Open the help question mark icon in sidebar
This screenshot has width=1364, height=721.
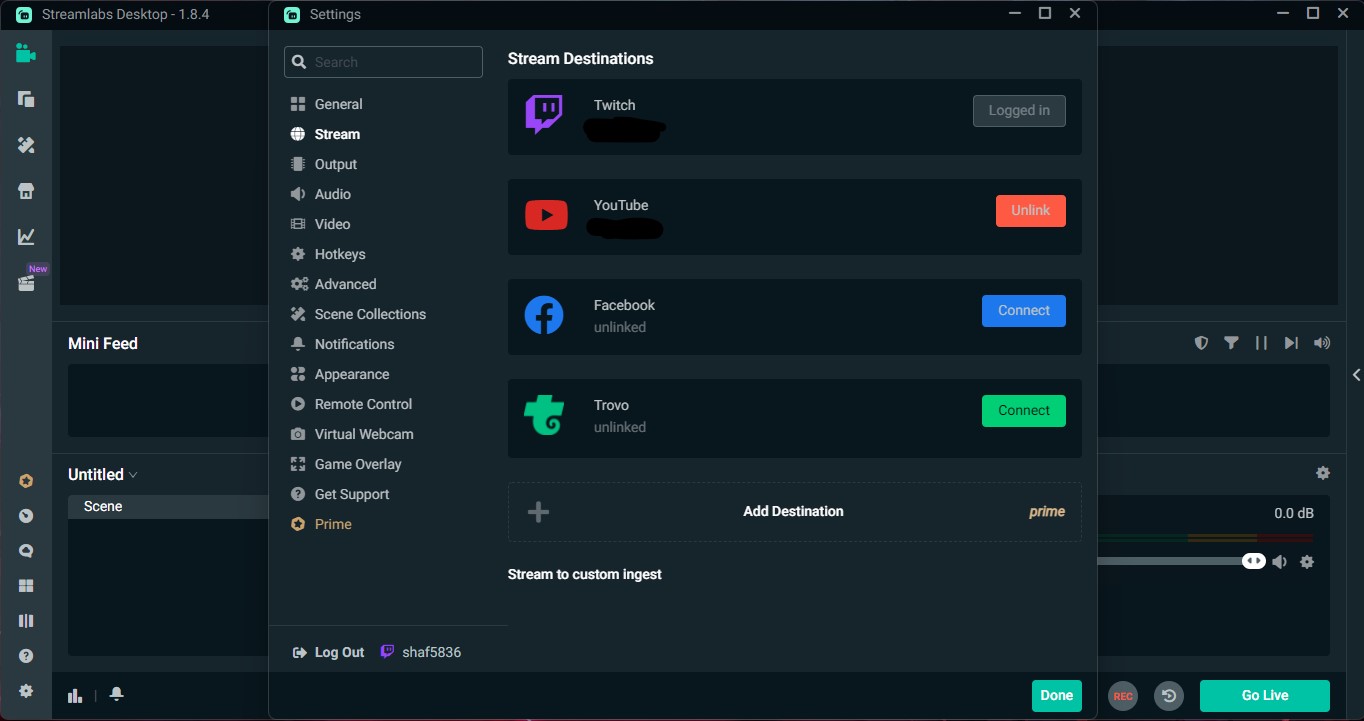[26, 656]
